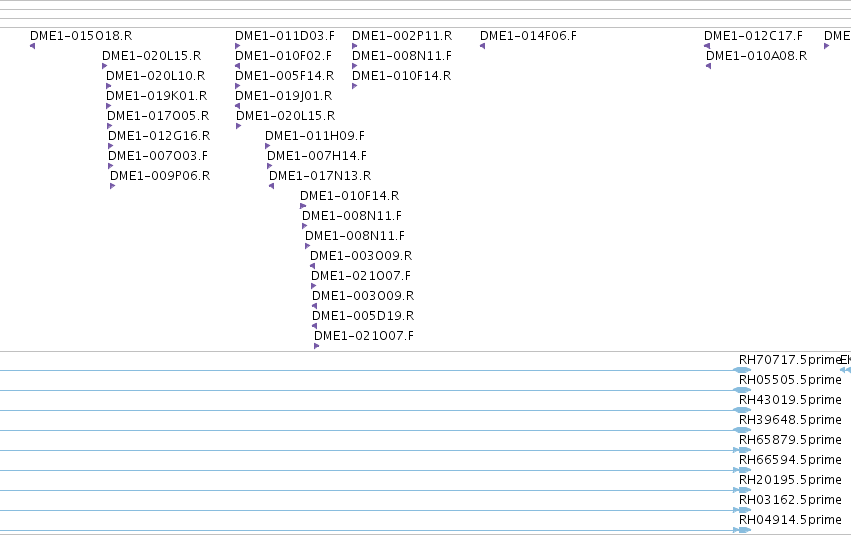The height and width of the screenshot is (535, 851).
Task: Click the RH39648.5prime EST label
Action: [790, 421]
